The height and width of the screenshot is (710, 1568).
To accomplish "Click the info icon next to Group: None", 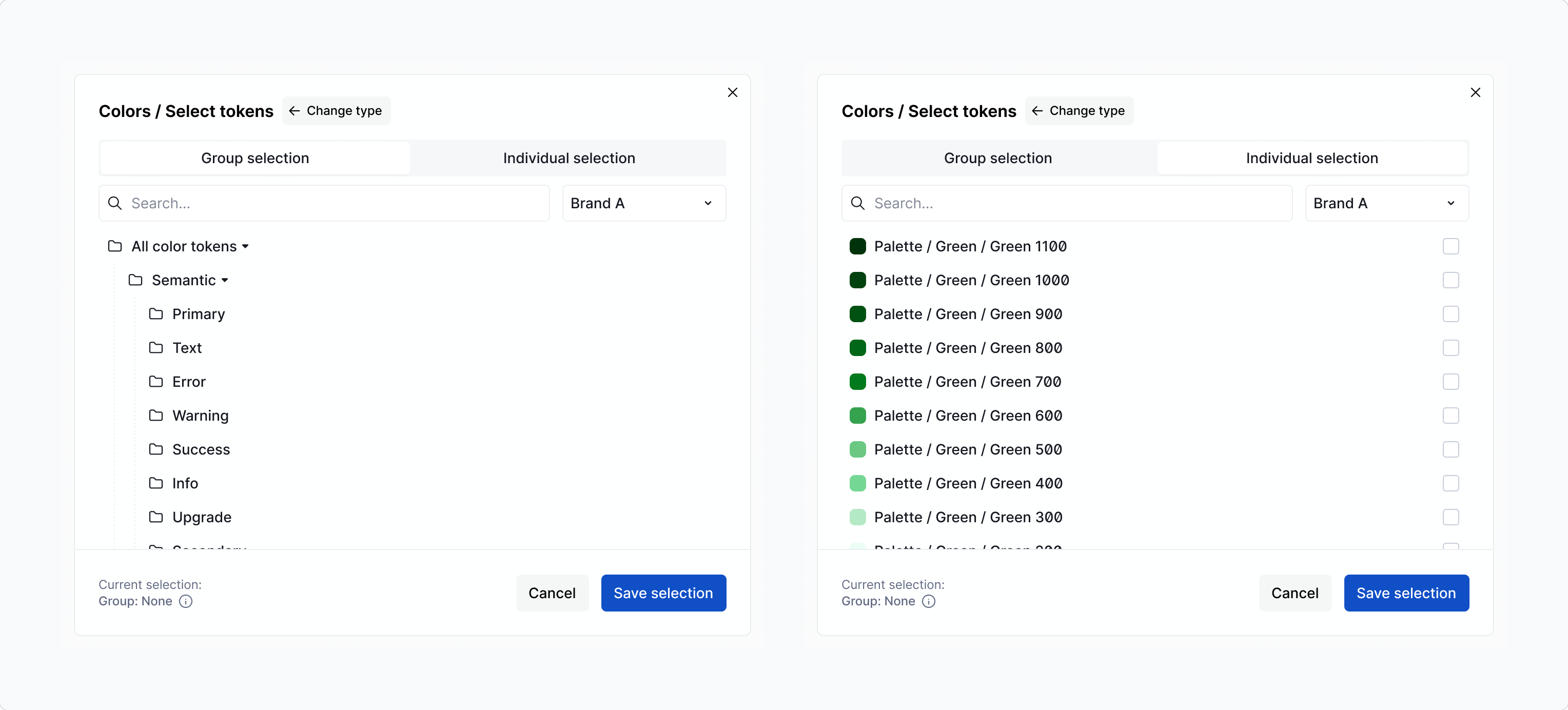I will tap(185, 601).
